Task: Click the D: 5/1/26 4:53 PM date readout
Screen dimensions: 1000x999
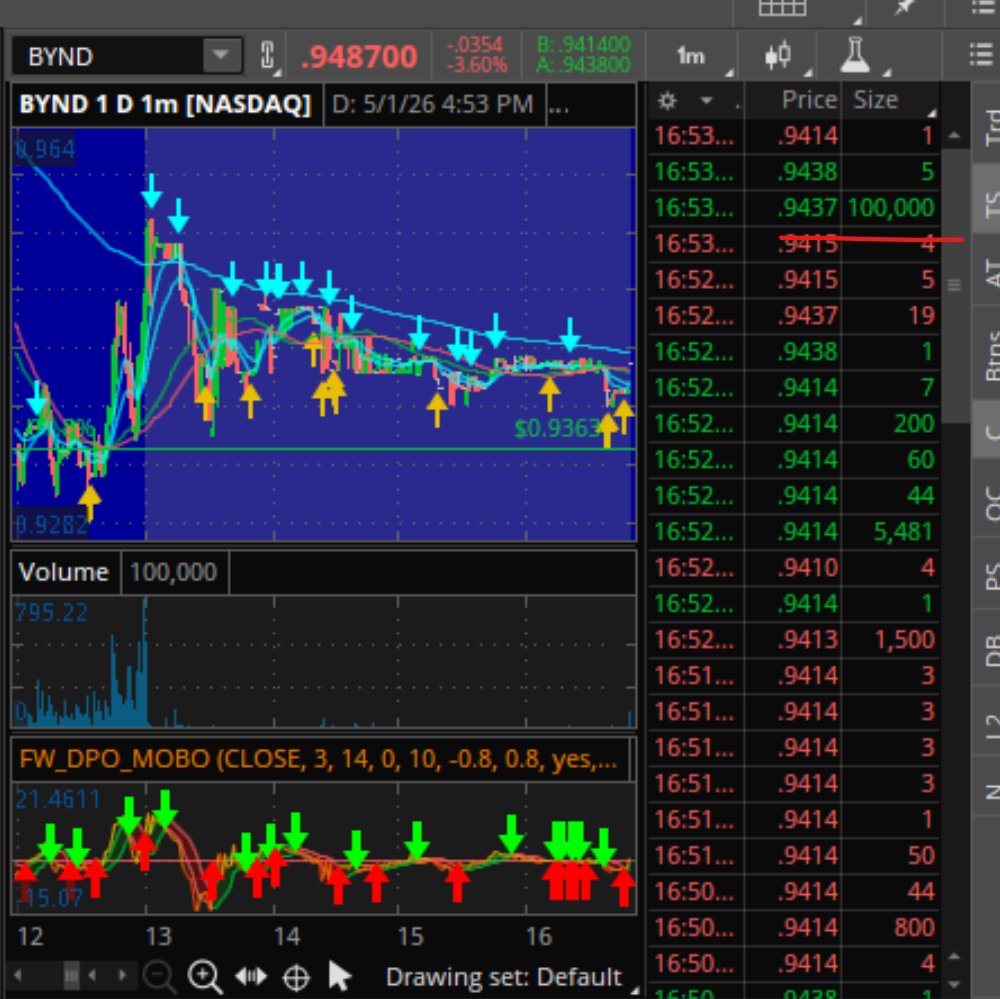Action: click(x=432, y=104)
